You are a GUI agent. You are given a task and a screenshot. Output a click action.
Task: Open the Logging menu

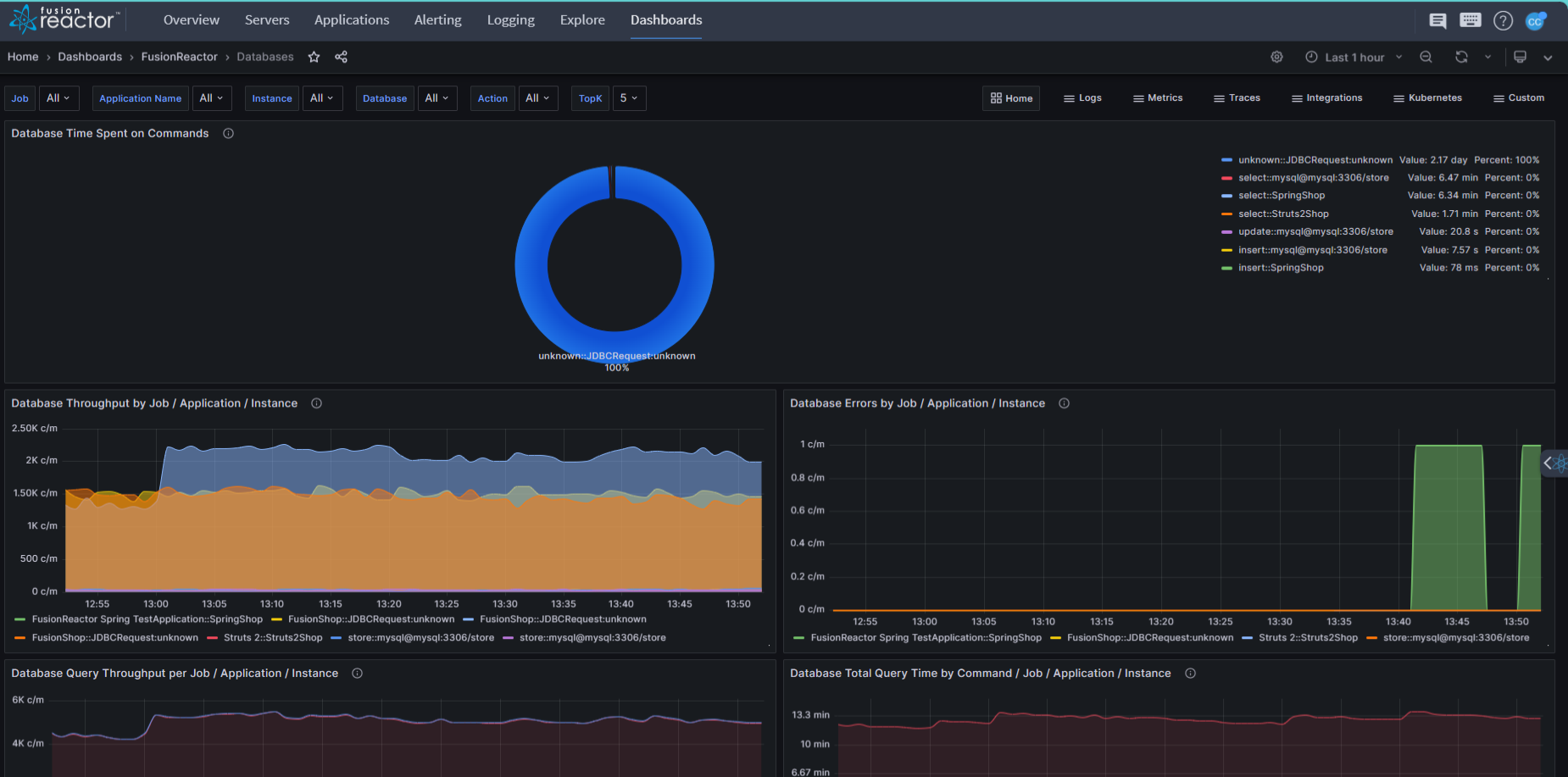(x=511, y=19)
